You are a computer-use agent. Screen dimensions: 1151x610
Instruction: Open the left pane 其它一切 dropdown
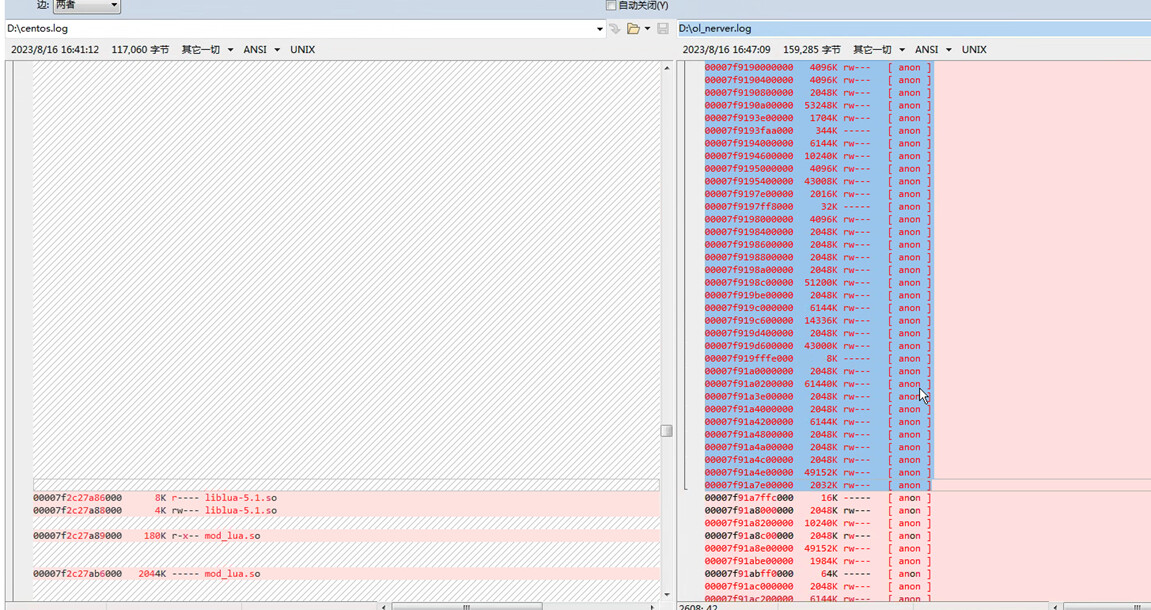tap(207, 49)
